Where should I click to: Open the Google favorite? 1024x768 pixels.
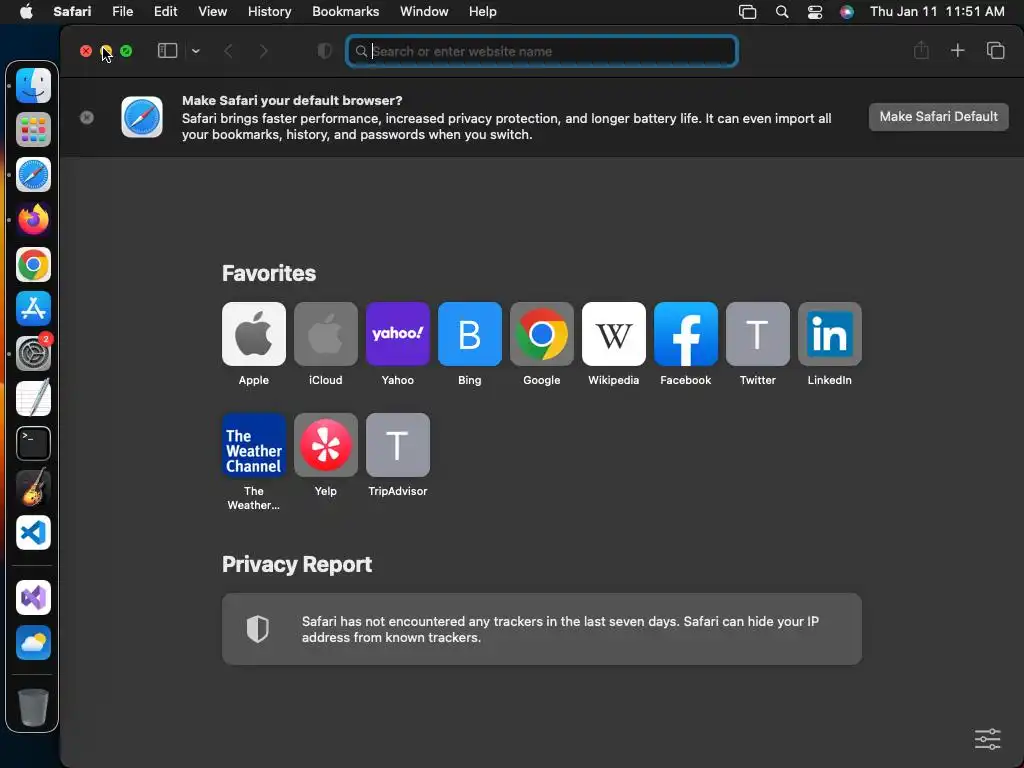click(x=542, y=334)
